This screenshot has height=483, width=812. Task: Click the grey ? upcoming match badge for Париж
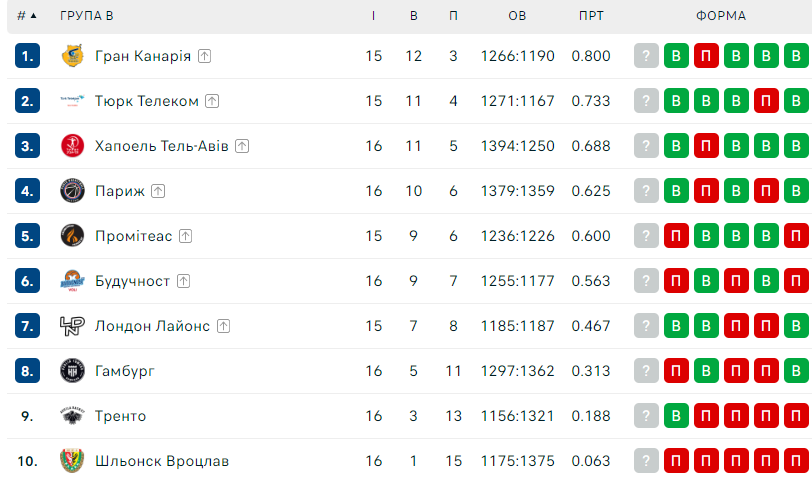point(646,191)
